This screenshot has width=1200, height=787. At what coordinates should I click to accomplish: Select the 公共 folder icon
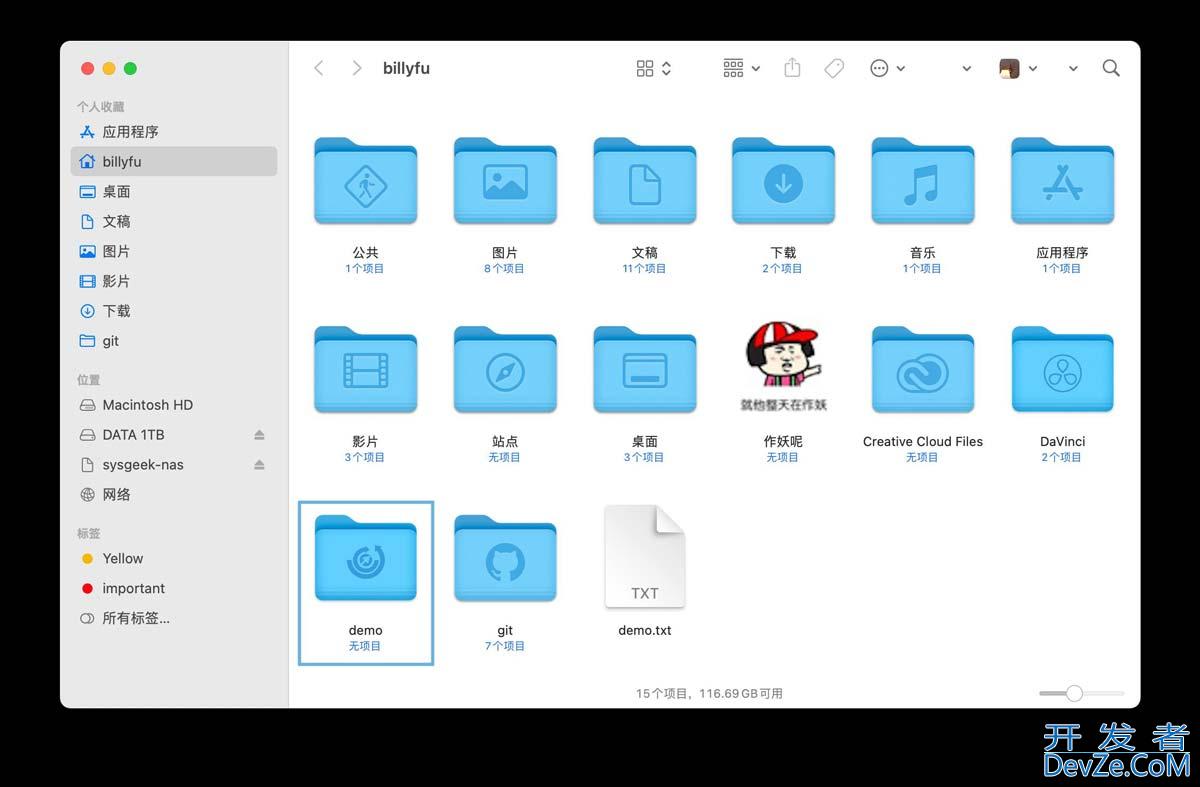point(365,181)
